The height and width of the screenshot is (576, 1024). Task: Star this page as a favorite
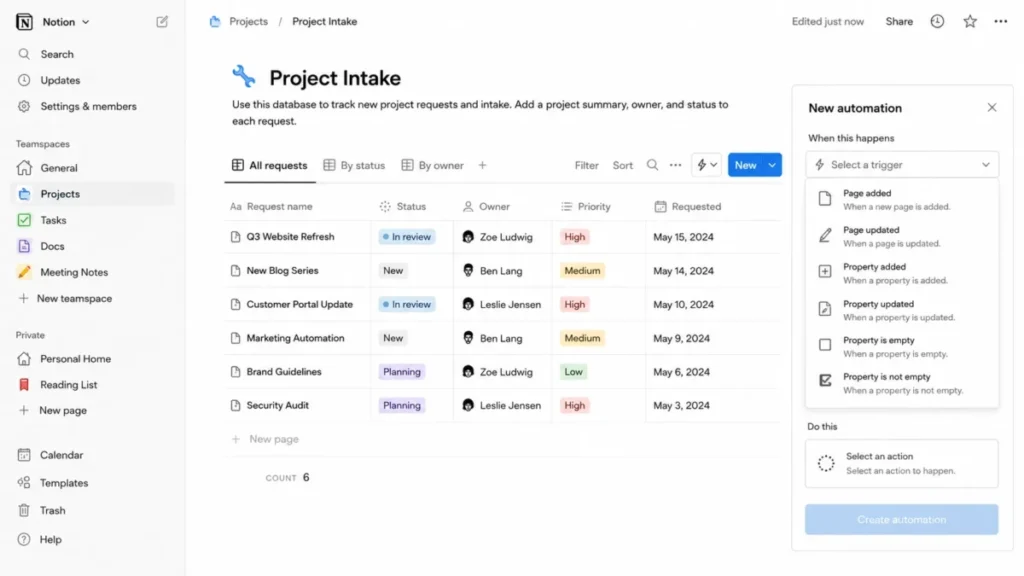(970, 22)
